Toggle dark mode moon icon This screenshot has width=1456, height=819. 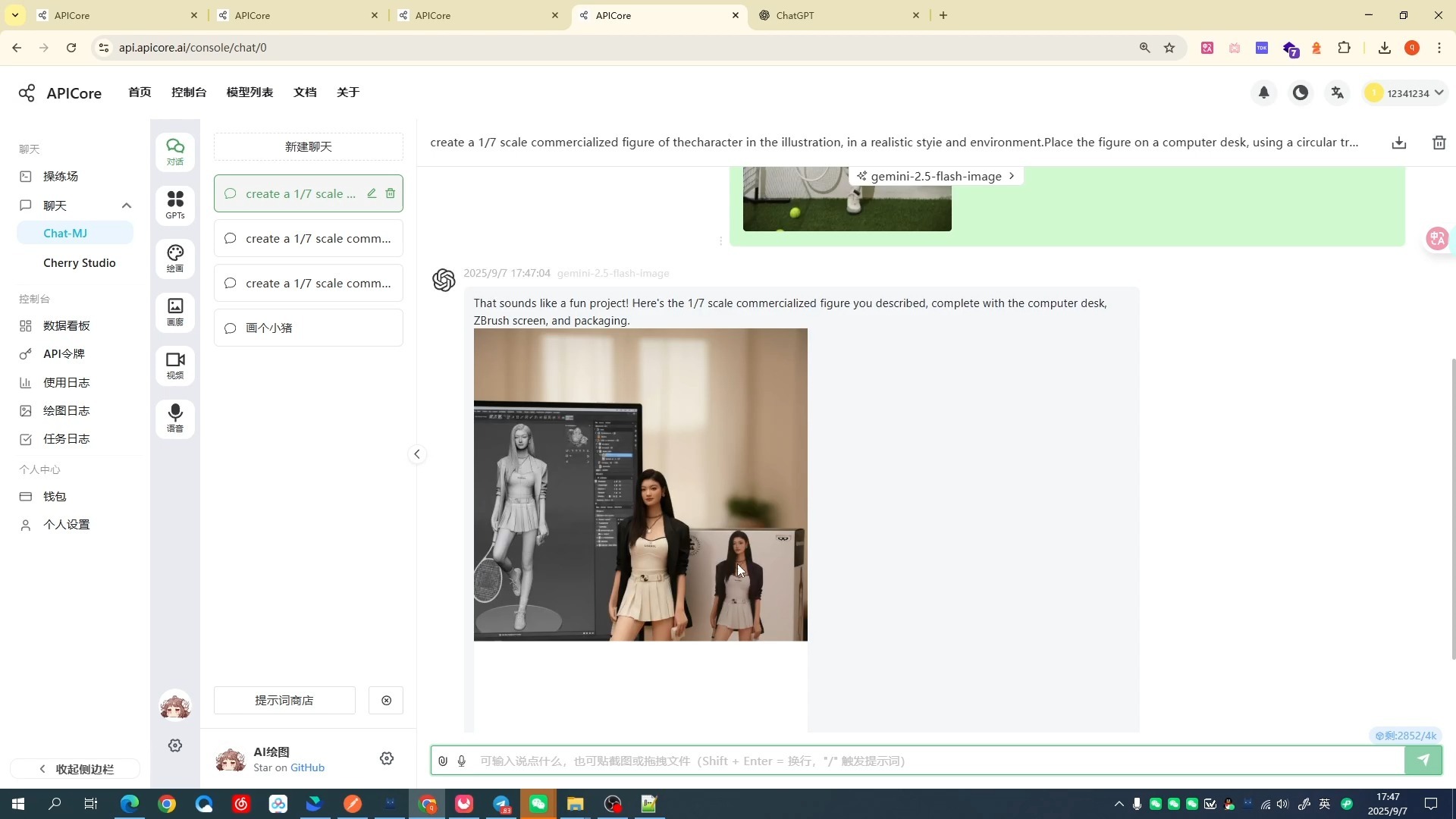pyautogui.click(x=1301, y=93)
